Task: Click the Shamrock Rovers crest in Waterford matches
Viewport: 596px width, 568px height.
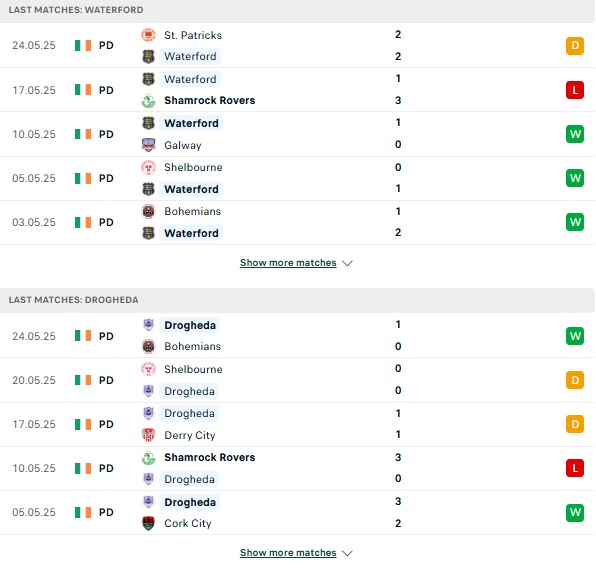Action: 148,101
